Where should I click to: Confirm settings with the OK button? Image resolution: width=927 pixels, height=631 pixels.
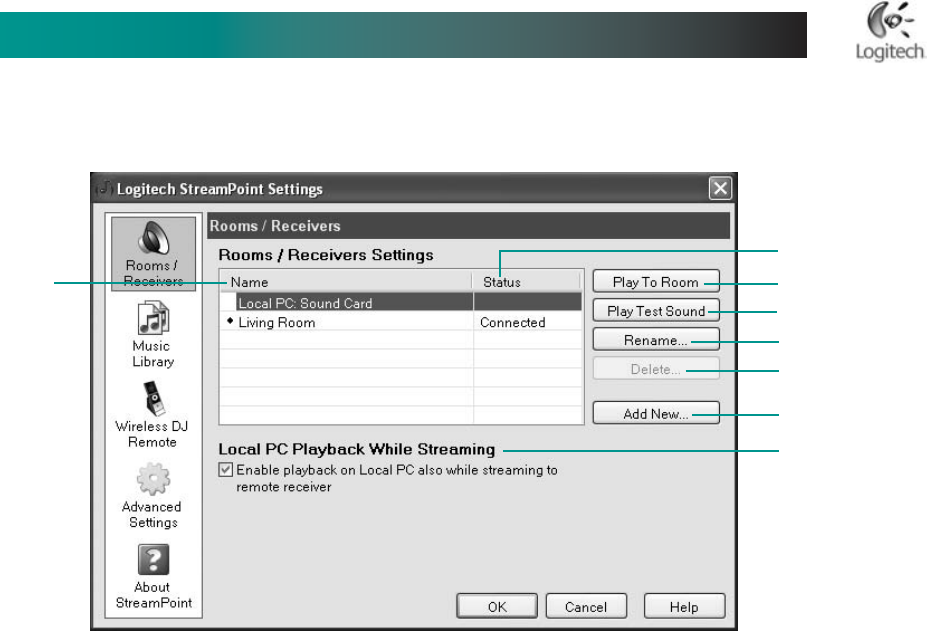497,607
